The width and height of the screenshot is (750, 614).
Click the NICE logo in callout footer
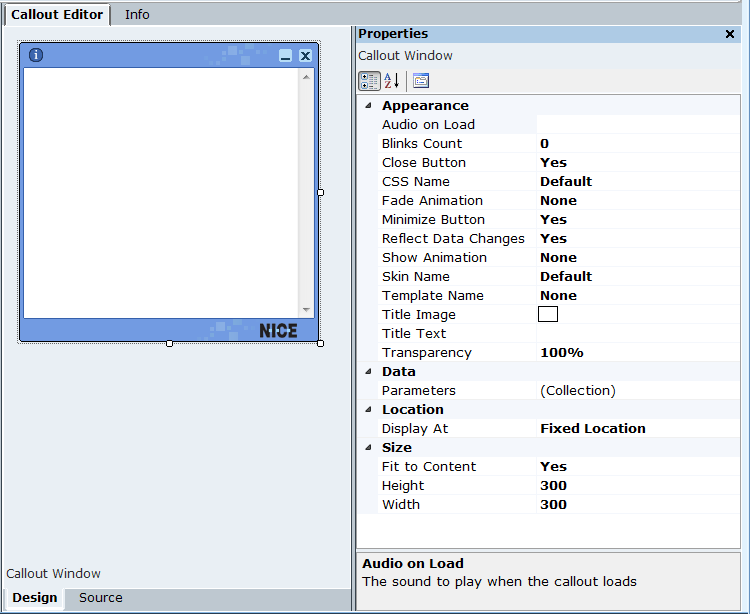pyautogui.click(x=278, y=331)
